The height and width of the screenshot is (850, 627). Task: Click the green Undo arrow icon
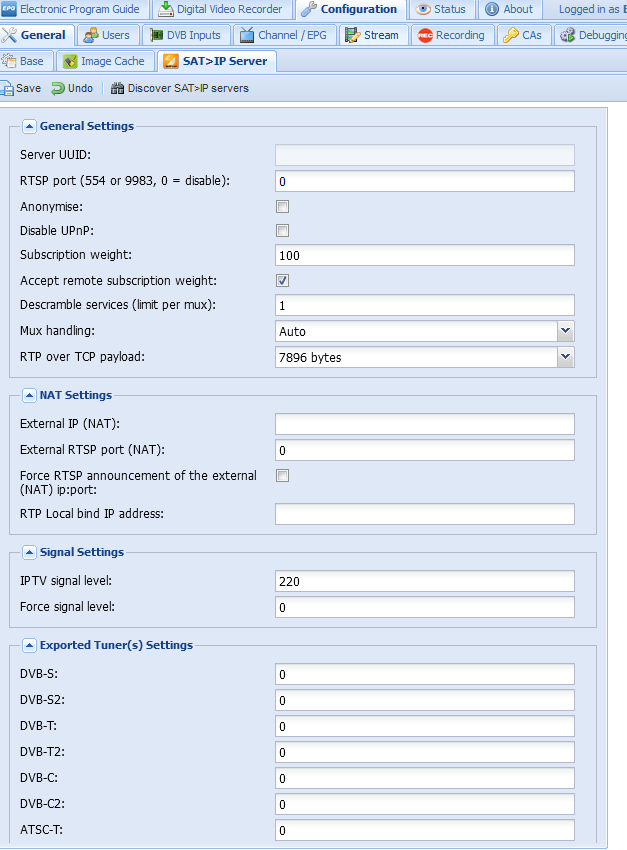[58, 88]
